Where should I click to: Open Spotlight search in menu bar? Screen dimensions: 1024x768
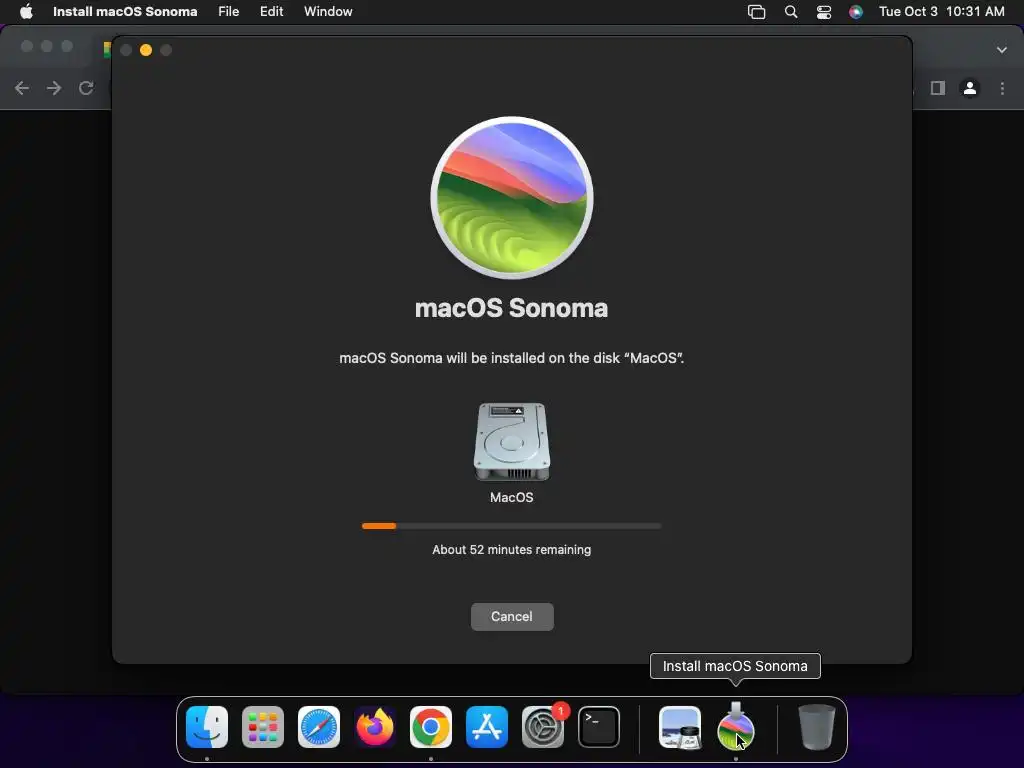(x=791, y=12)
